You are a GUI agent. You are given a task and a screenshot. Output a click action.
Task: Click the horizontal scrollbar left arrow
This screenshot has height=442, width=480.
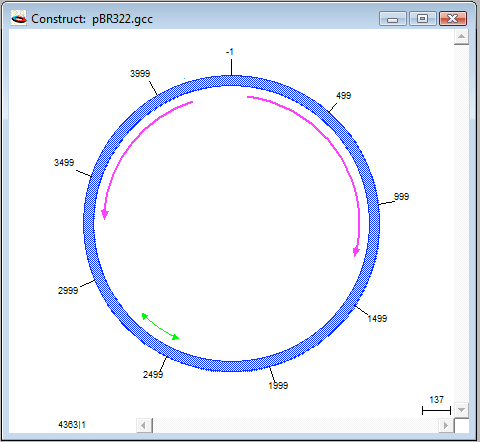(x=144, y=425)
